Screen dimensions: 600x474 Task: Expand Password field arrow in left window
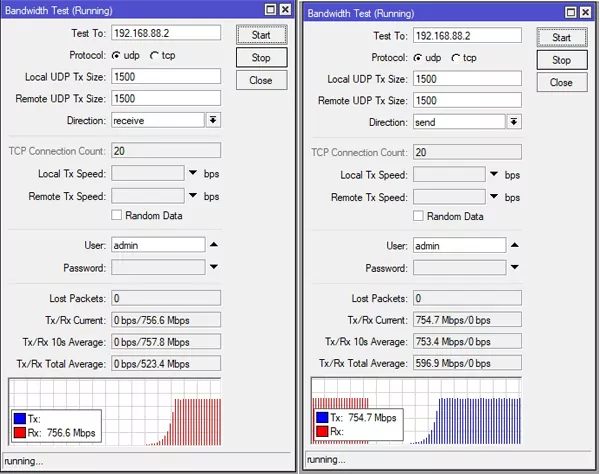pyautogui.click(x=214, y=267)
